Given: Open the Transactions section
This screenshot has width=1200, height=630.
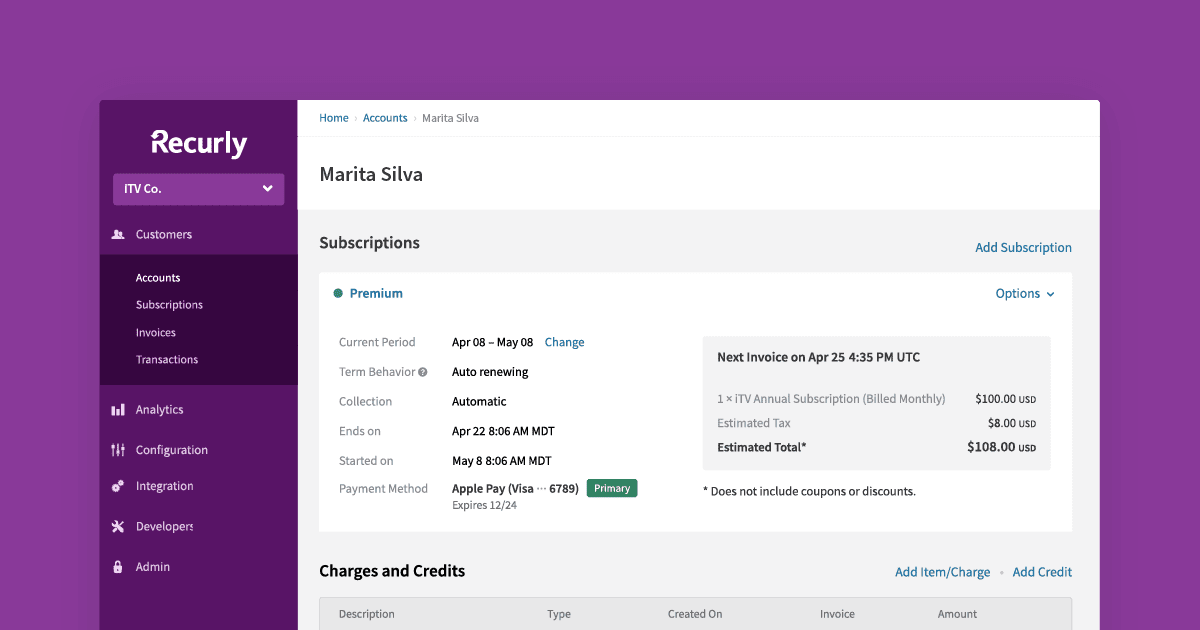Looking at the screenshot, I should coord(166,359).
